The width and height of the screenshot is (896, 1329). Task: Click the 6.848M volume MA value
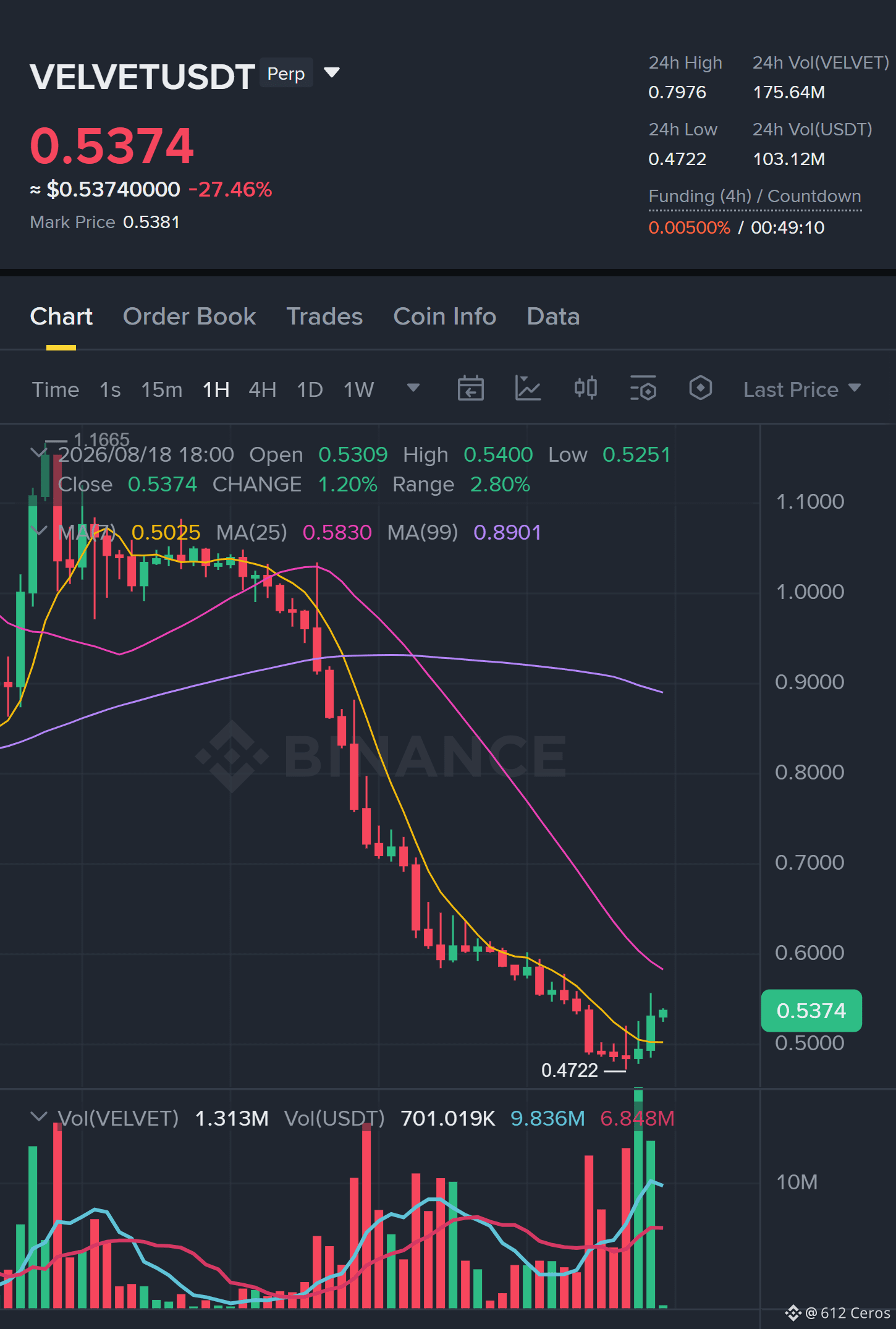point(637,1118)
